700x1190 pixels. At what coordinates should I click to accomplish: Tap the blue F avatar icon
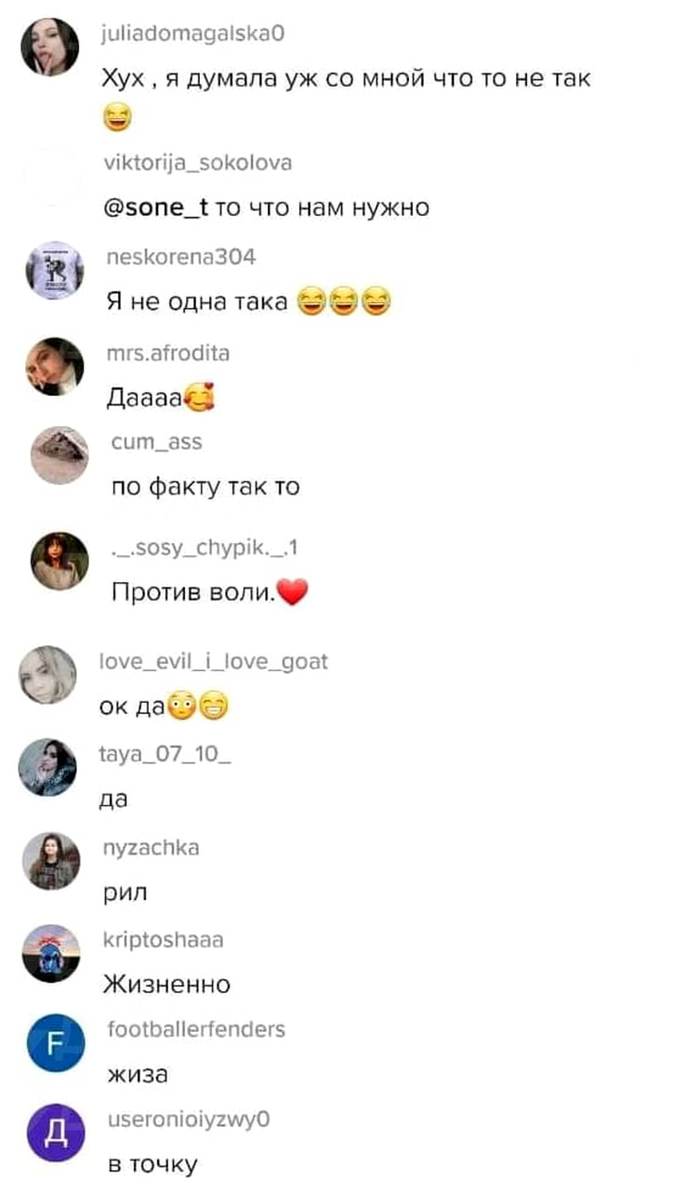(55, 1044)
